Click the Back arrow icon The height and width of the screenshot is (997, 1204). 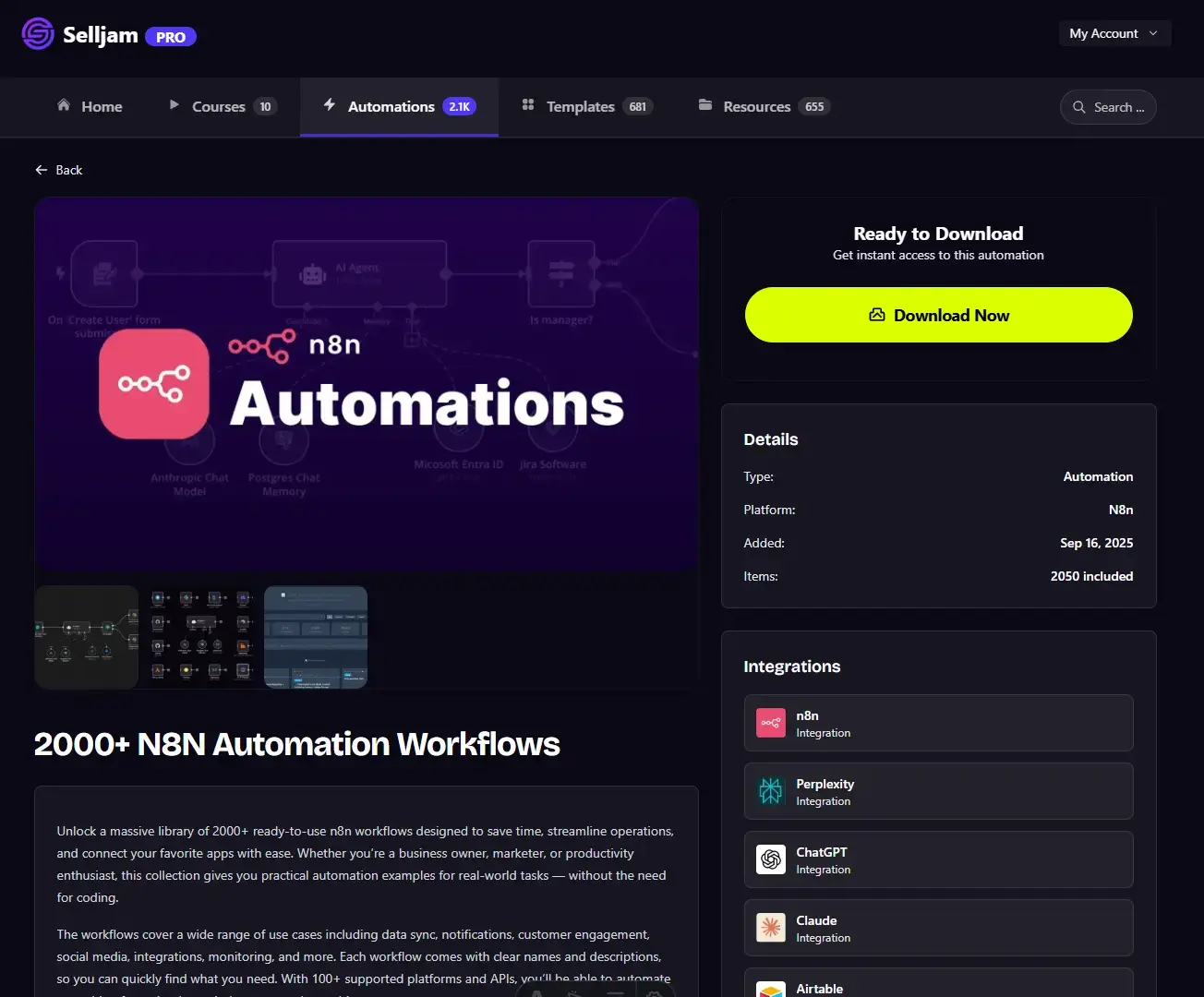[42, 170]
